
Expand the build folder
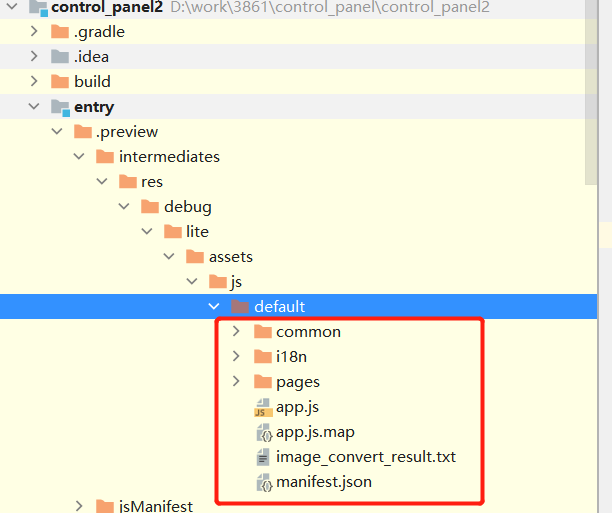[35, 81]
